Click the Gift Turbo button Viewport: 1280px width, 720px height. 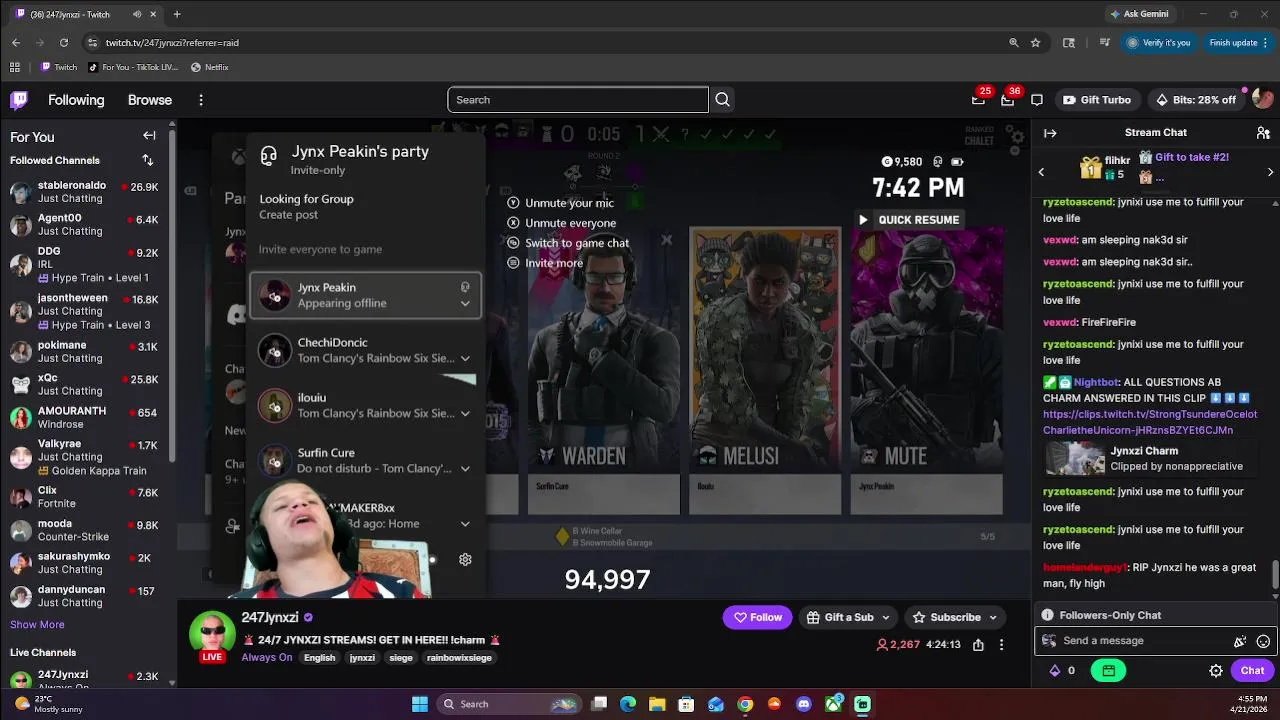(1097, 100)
